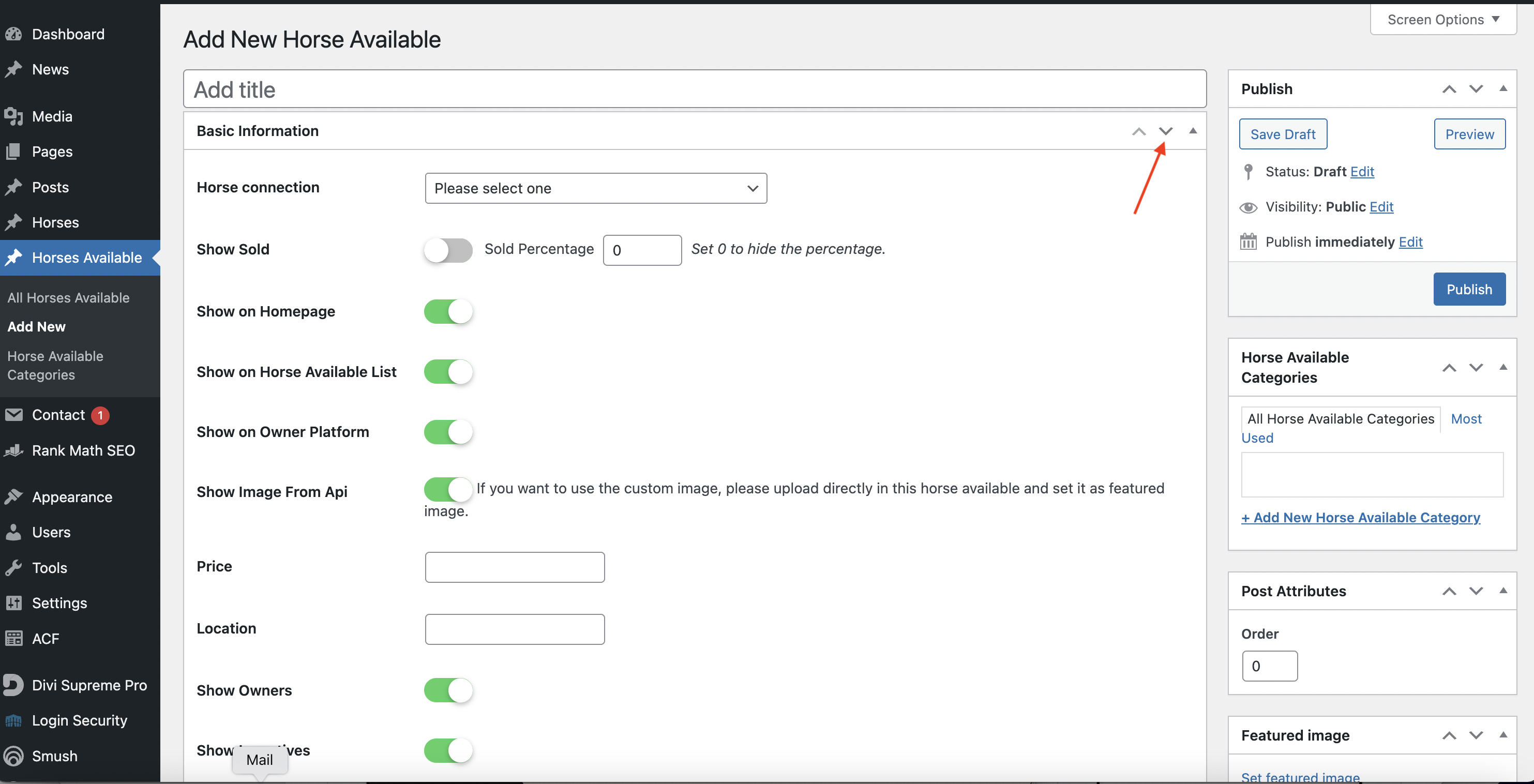Click the Add title input field
1534x784 pixels.
[x=694, y=89]
